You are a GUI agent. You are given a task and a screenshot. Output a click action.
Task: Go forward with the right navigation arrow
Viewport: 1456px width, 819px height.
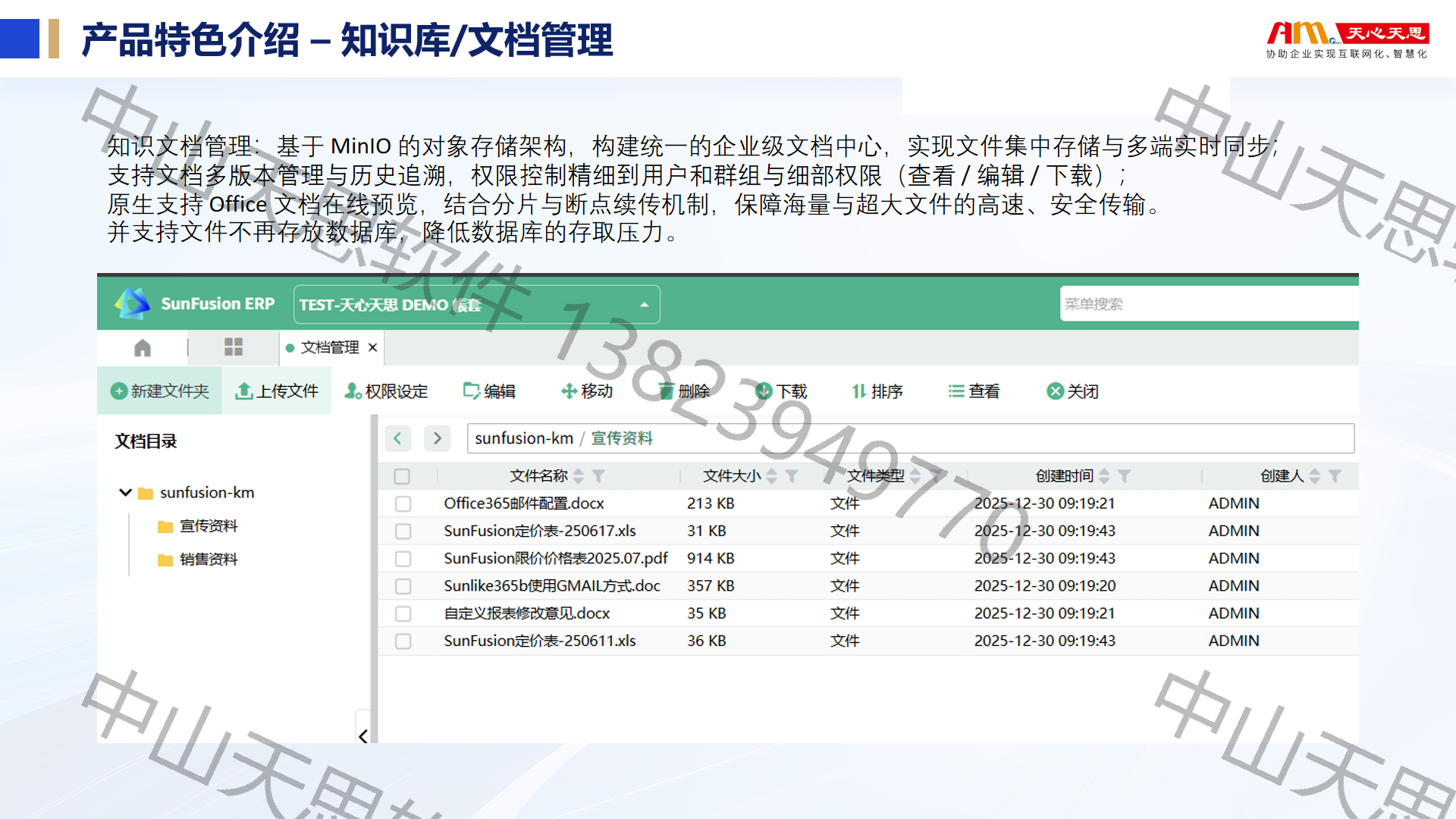coord(438,438)
